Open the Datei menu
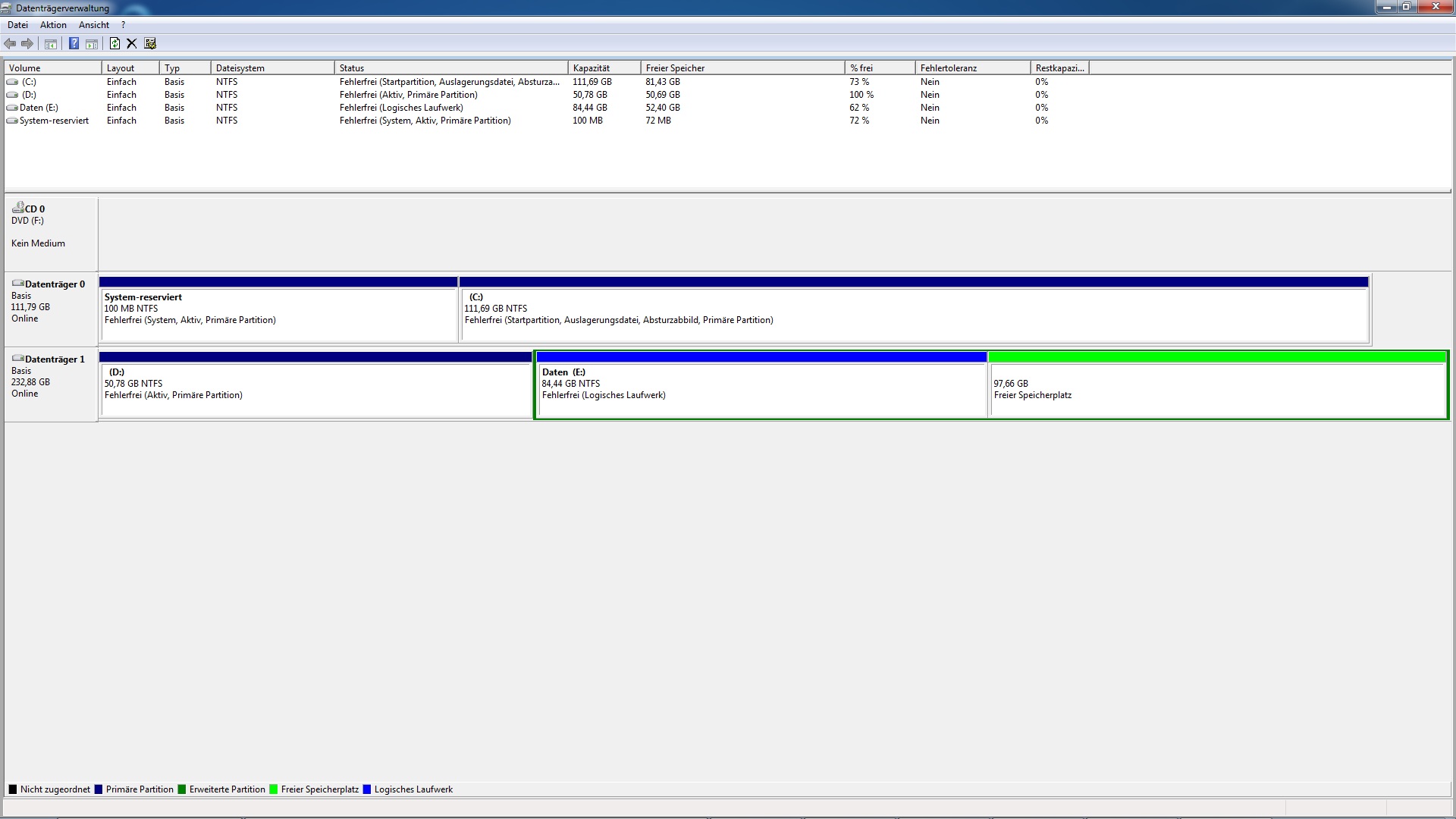 point(17,25)
